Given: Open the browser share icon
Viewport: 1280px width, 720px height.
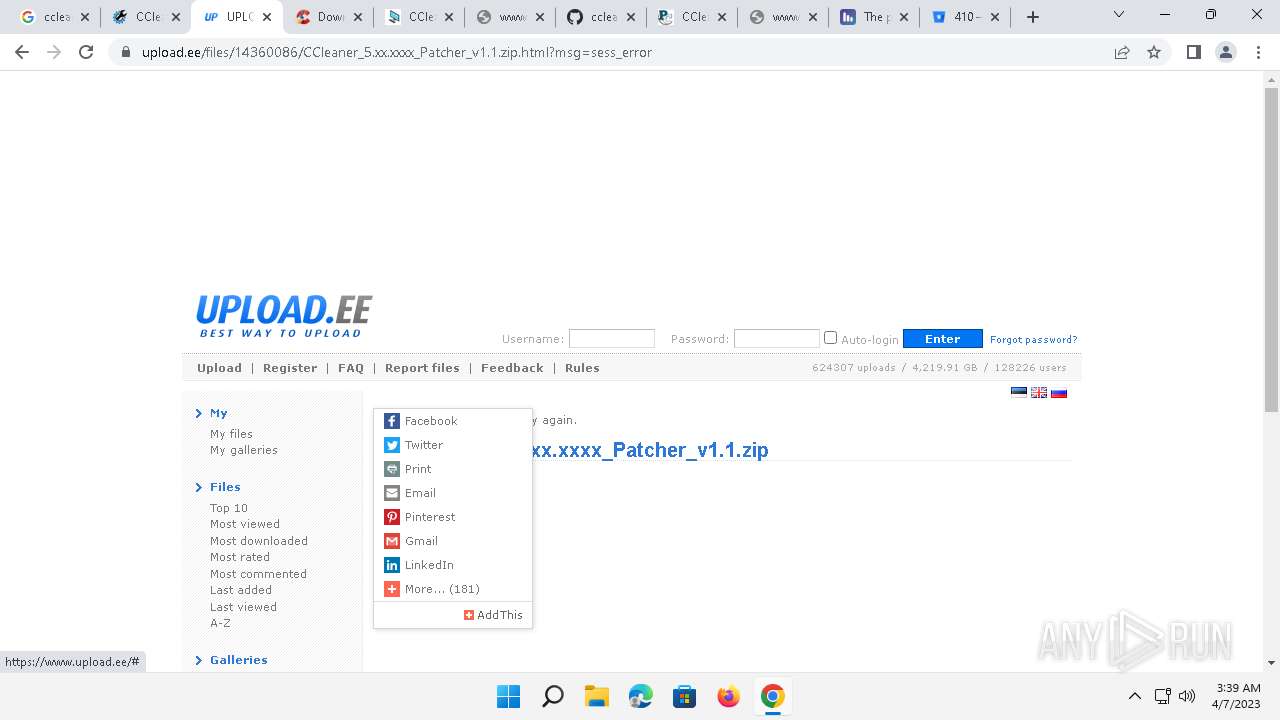Looking at the screenshot, I should pos(1122,52).
